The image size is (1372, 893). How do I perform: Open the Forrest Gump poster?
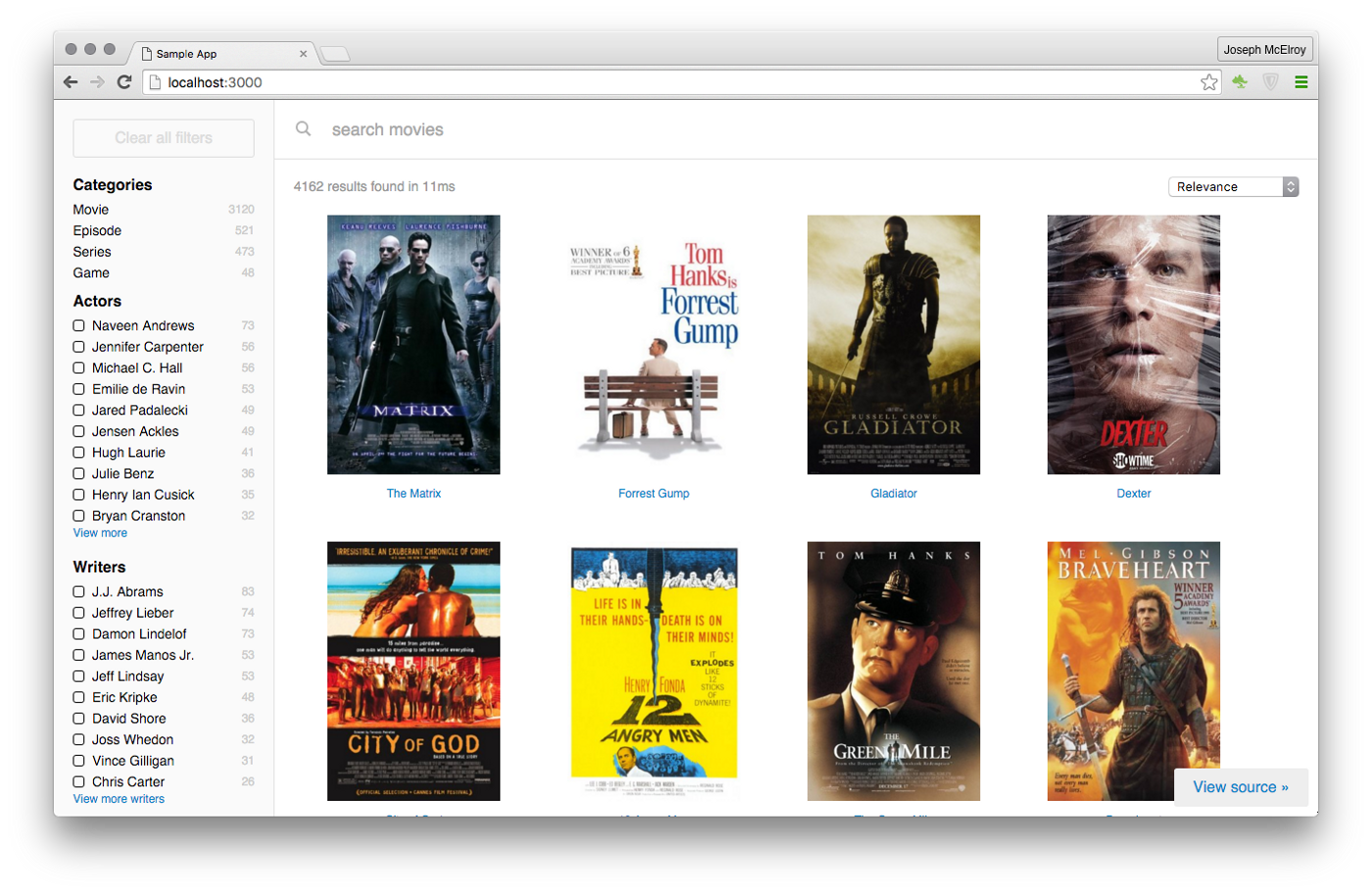click(654, 345)
